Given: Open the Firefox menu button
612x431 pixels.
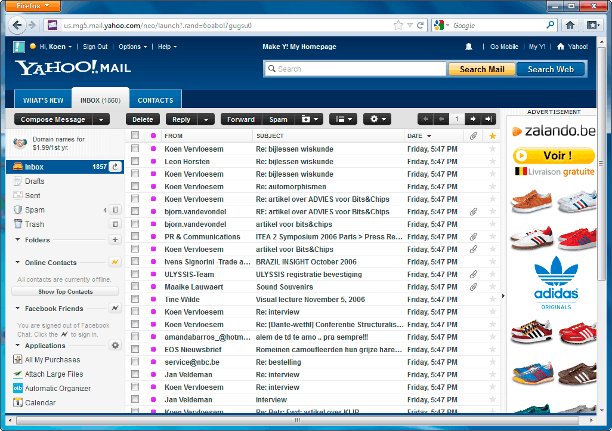Looking at the screenshot, I should pos(33,5).
